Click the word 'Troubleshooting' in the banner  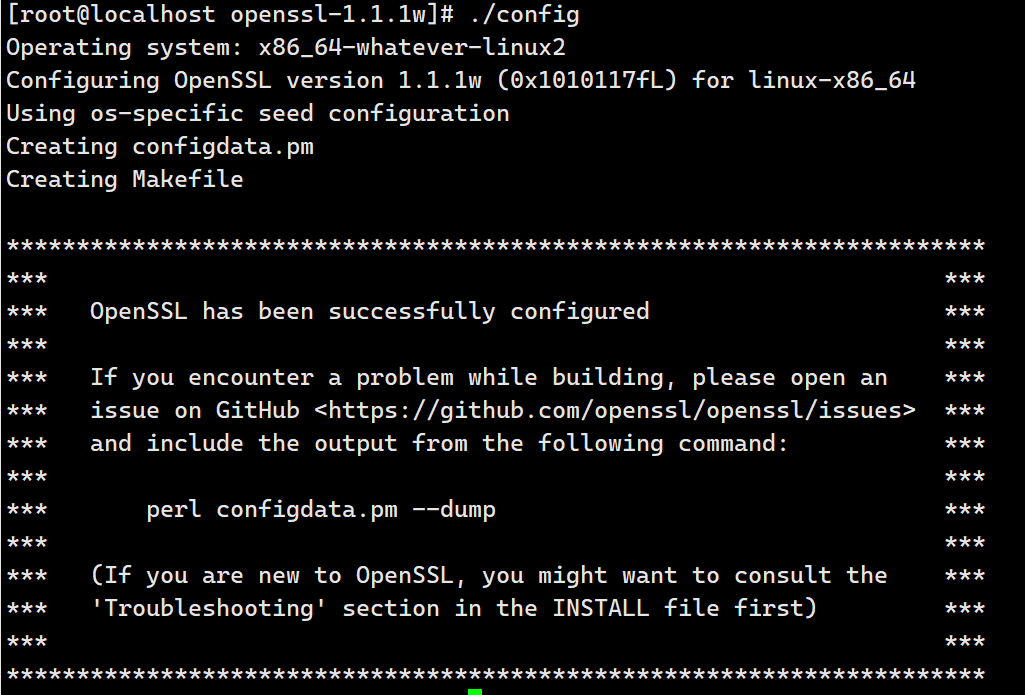(x=209, y=608)
